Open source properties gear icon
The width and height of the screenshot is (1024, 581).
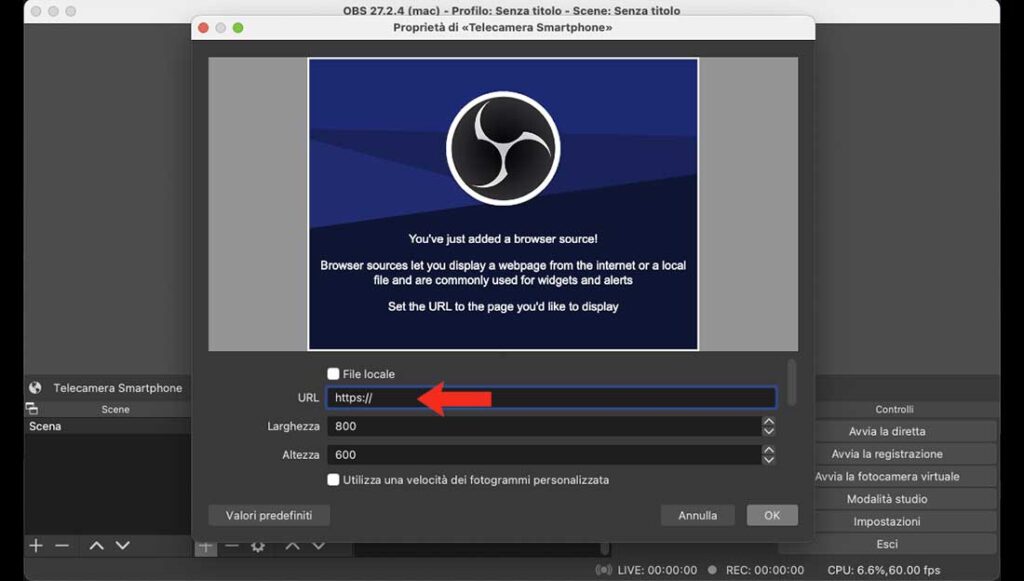pyautogui.click(x=258, y=546)
